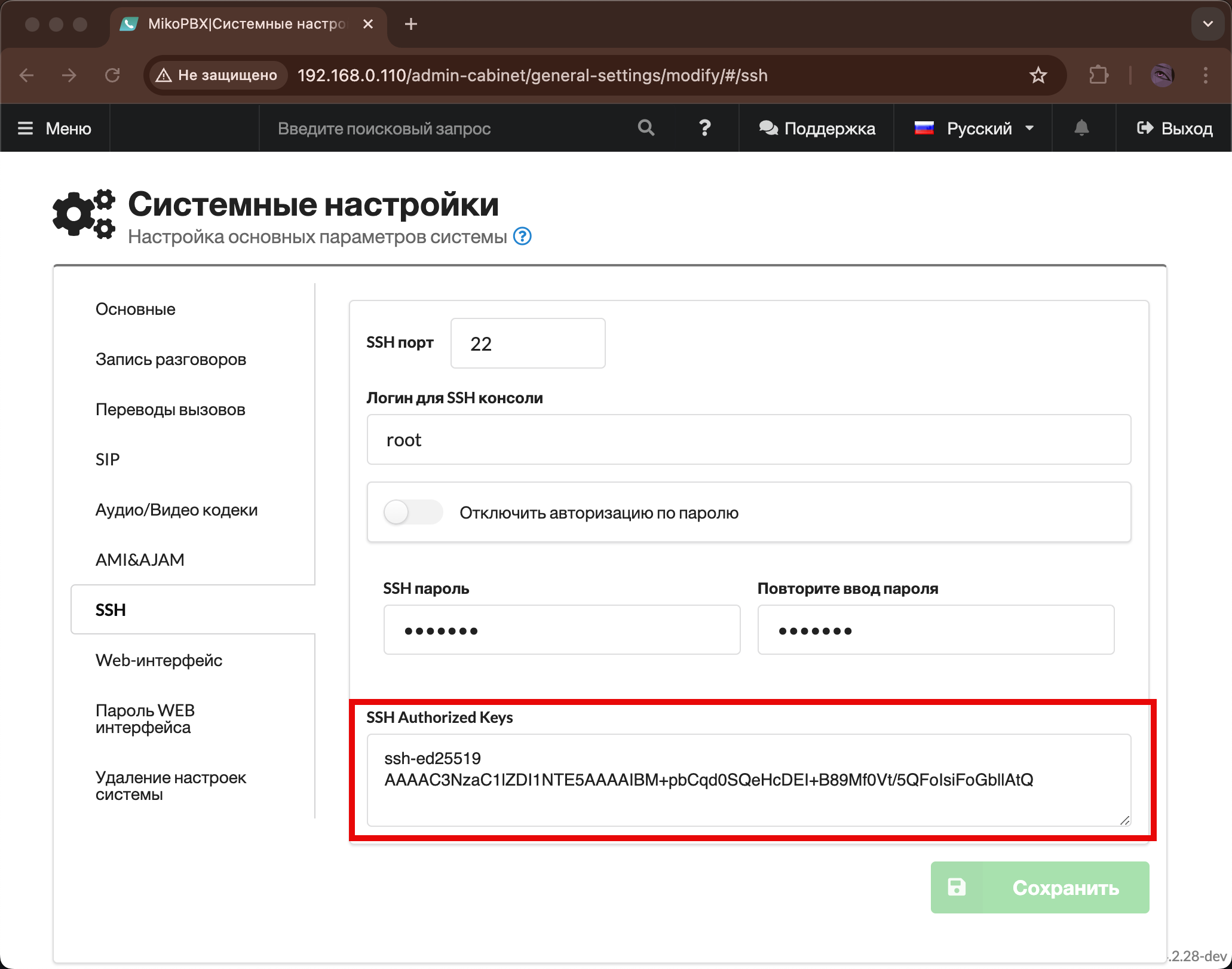Click the search magnifier icon
The image size is (1232, 969).
(646, 128)
